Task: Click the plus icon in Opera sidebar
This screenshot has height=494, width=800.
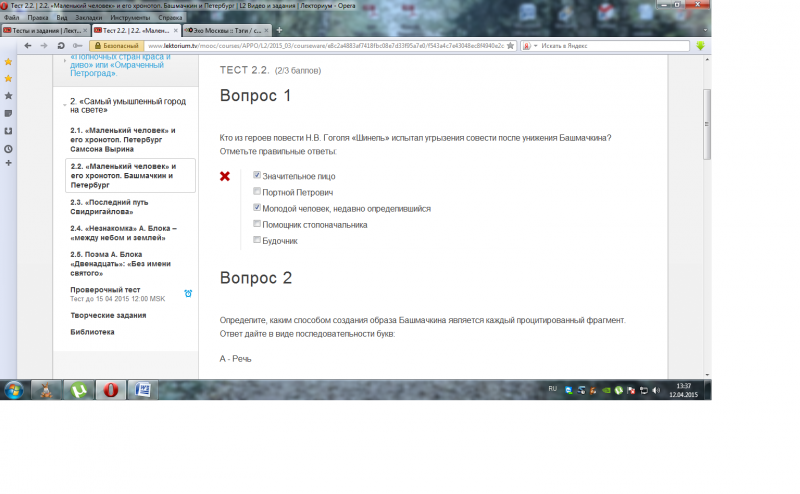Action: pos(8,163)
